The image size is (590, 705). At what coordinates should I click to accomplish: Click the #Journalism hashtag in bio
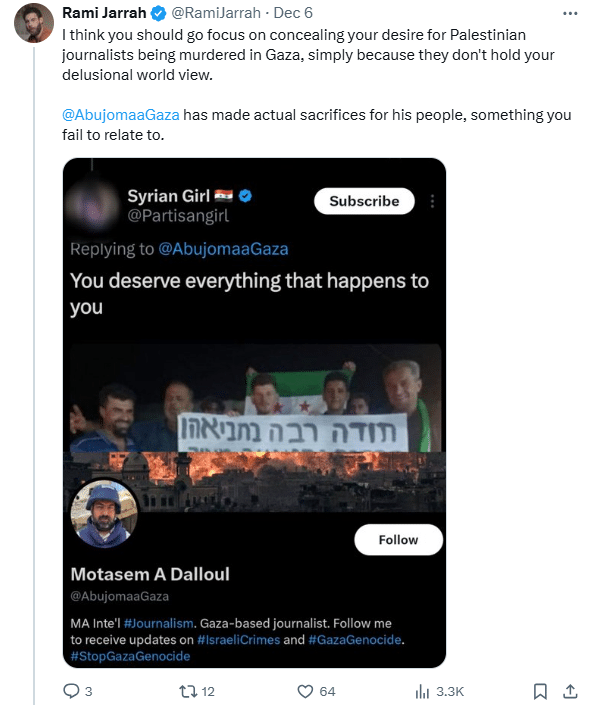(x=158, y=624)
